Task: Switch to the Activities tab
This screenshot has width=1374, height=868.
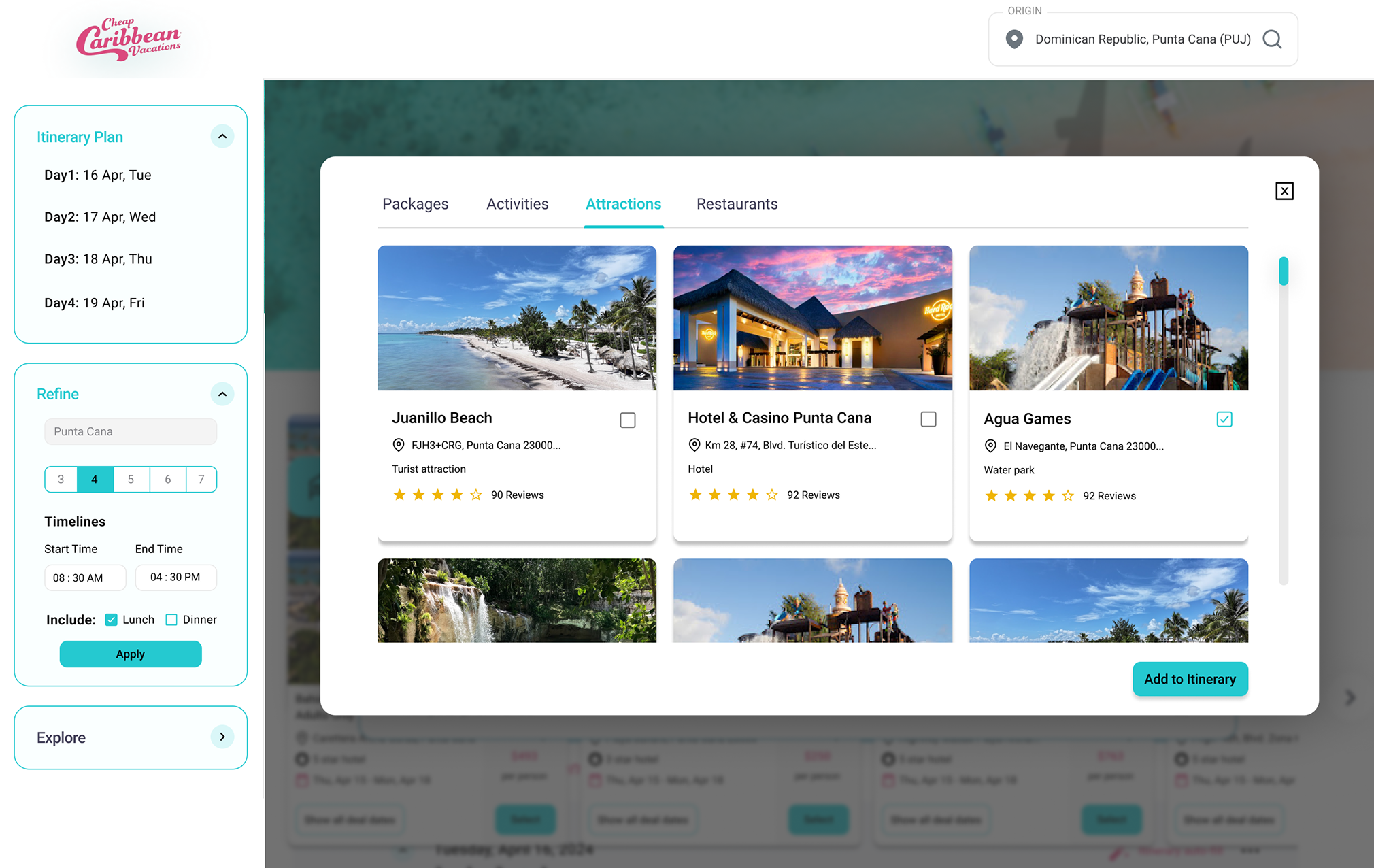Action: (x=518, y=204)
